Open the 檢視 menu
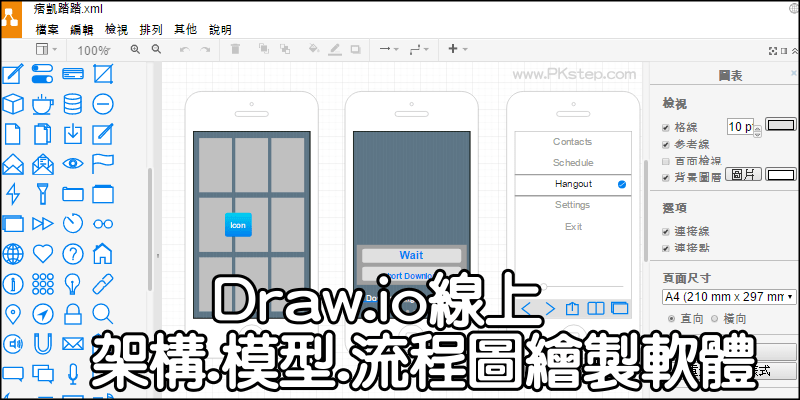The image size is (800, 400). pos(116,30)
